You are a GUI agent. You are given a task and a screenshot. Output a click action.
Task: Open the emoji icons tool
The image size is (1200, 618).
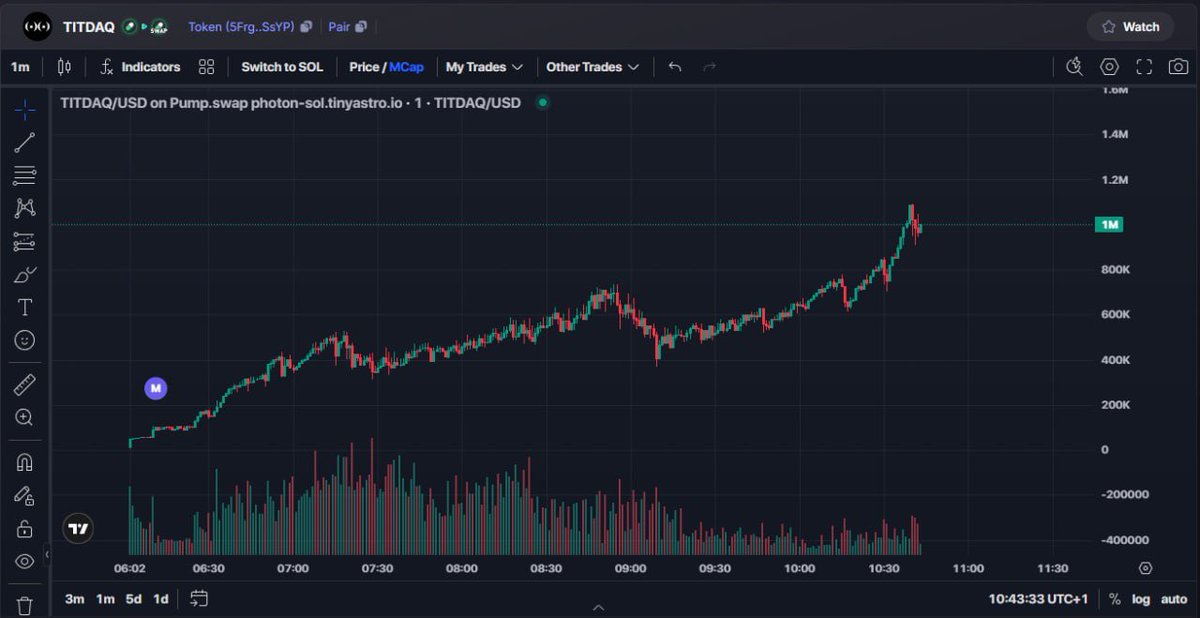(x=25, y=340)
